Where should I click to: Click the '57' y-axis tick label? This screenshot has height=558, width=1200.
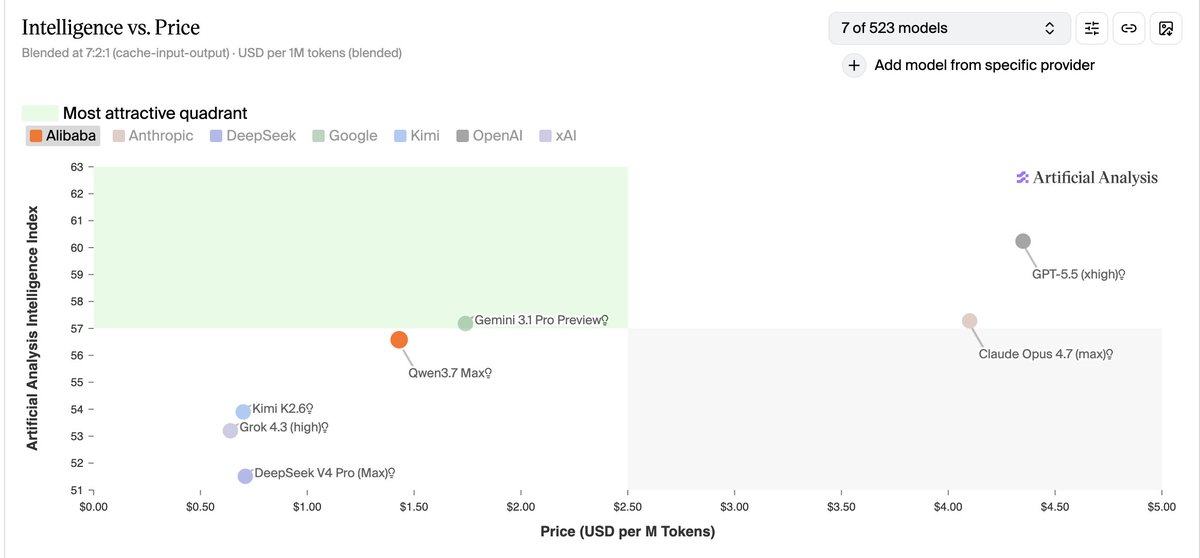(76, 329)
